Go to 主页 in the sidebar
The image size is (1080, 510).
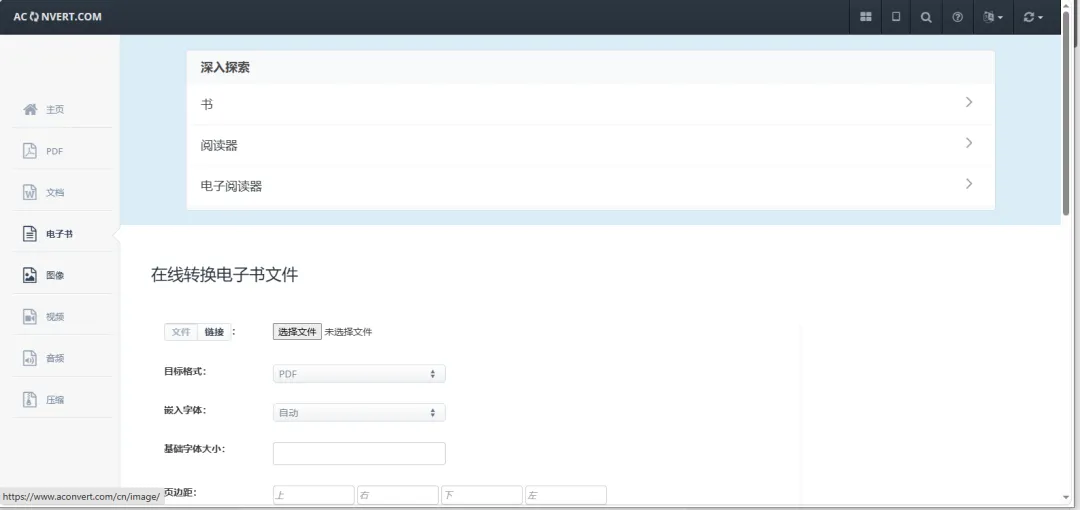click(55, 109)
